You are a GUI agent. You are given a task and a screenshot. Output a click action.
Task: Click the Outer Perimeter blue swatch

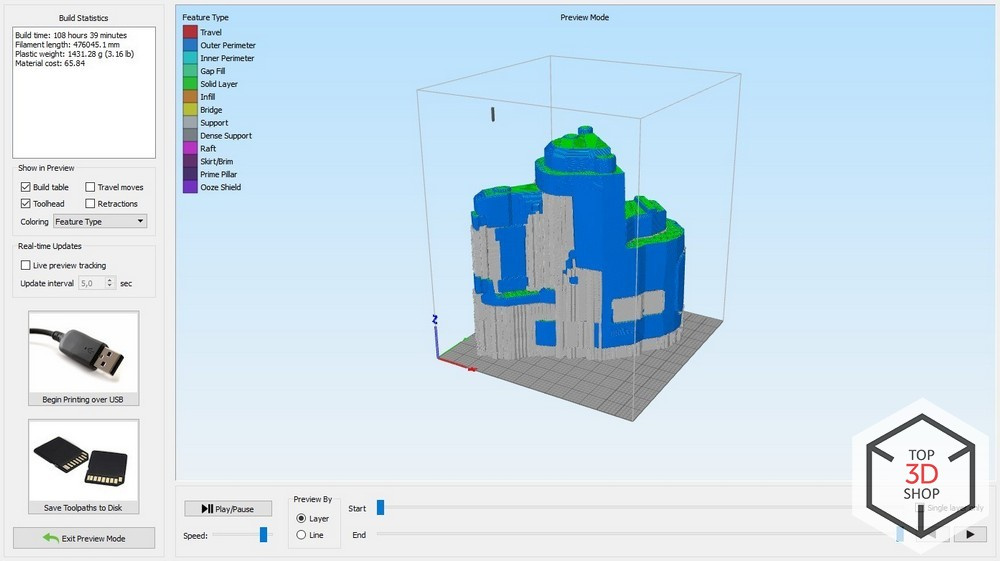click(x=190, y=45)
